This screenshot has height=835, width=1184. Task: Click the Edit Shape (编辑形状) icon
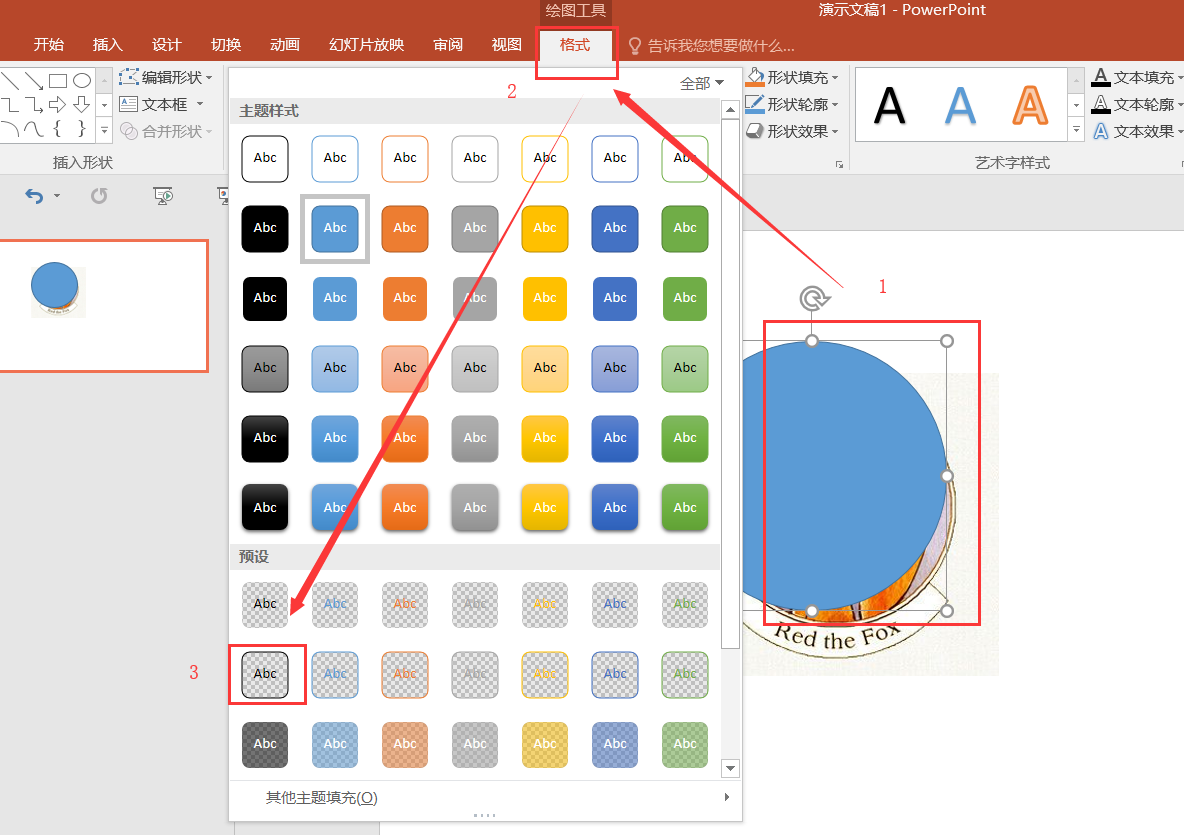tap(130, 77)
